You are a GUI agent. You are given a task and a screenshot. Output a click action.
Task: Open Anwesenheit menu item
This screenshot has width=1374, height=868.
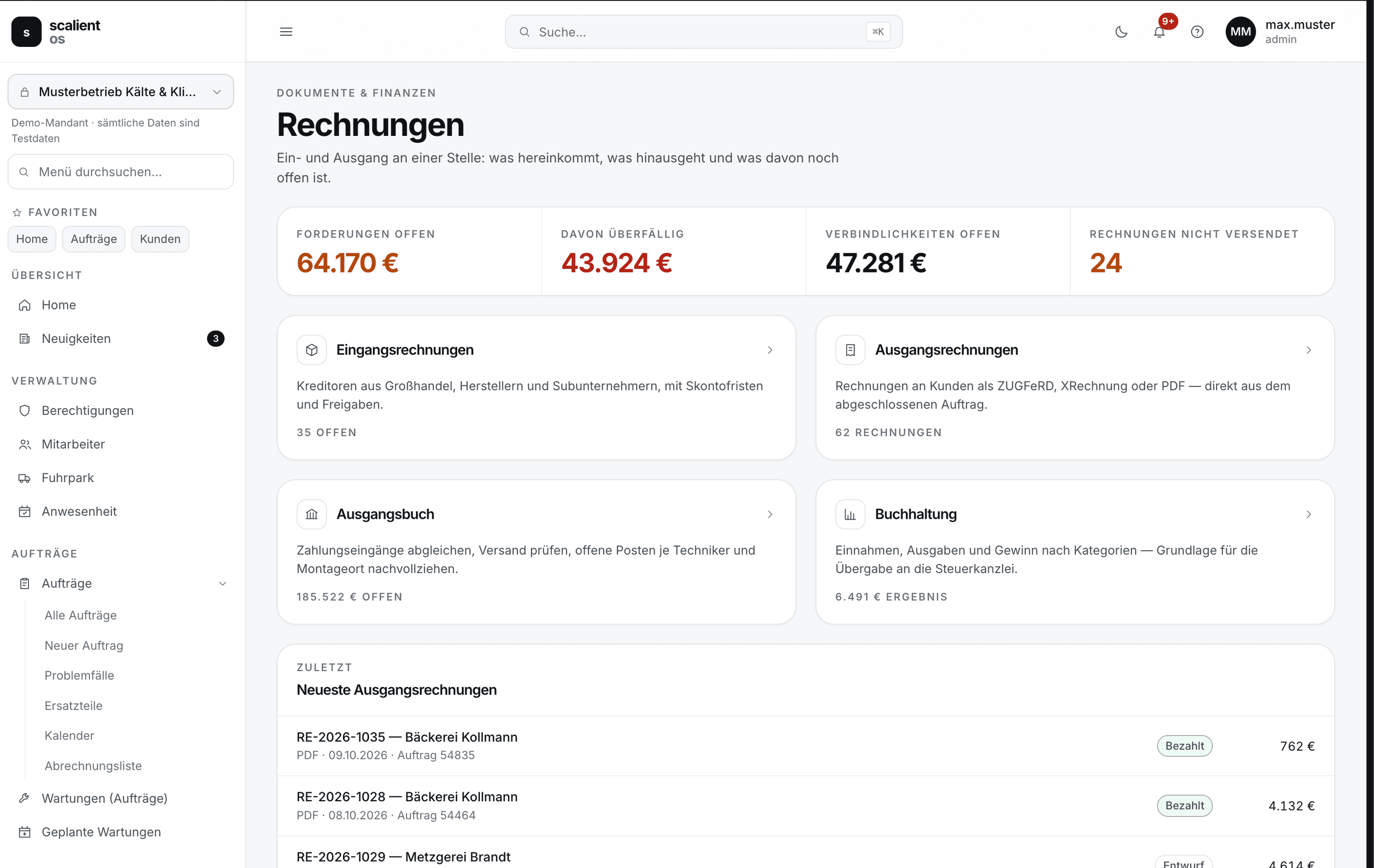pos(121,512)
